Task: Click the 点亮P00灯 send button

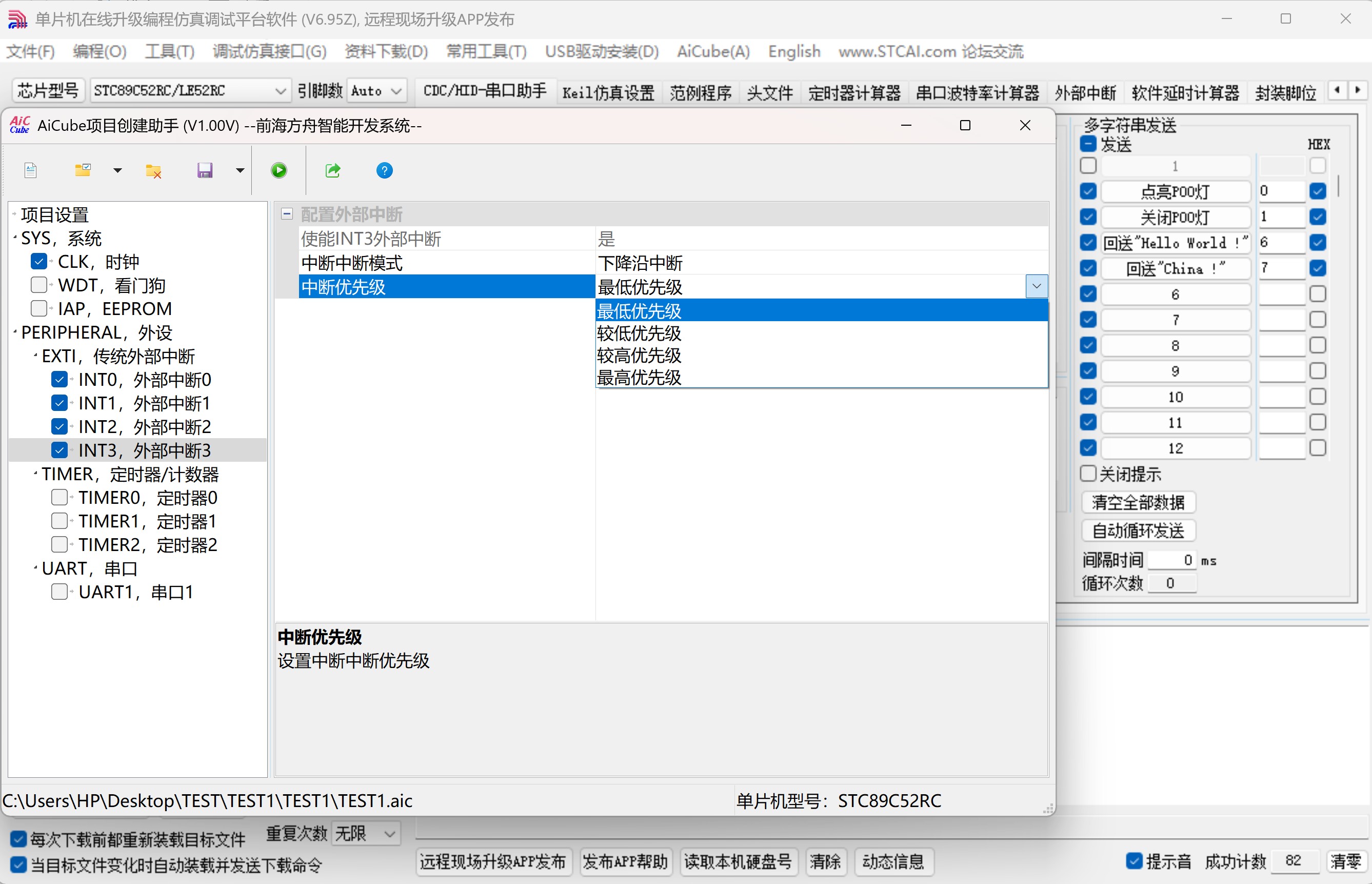Action: 1175,191
